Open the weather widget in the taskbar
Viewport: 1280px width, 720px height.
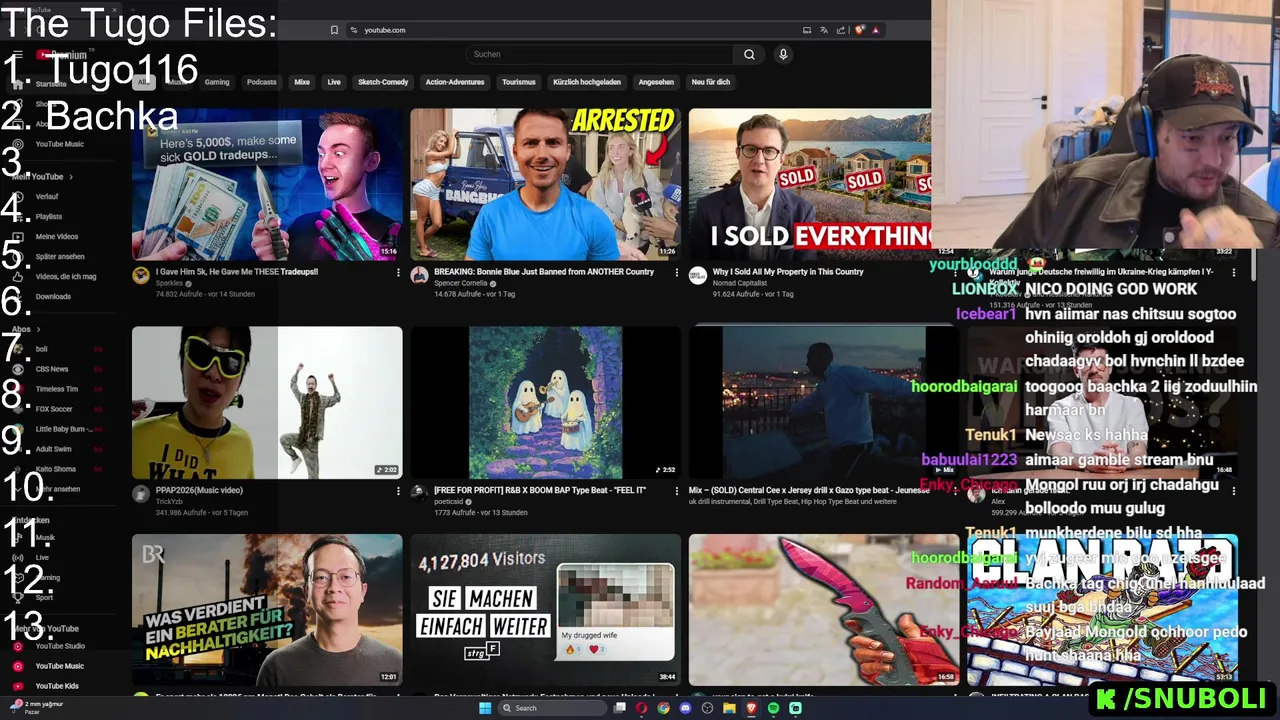(x=35, y=707)
